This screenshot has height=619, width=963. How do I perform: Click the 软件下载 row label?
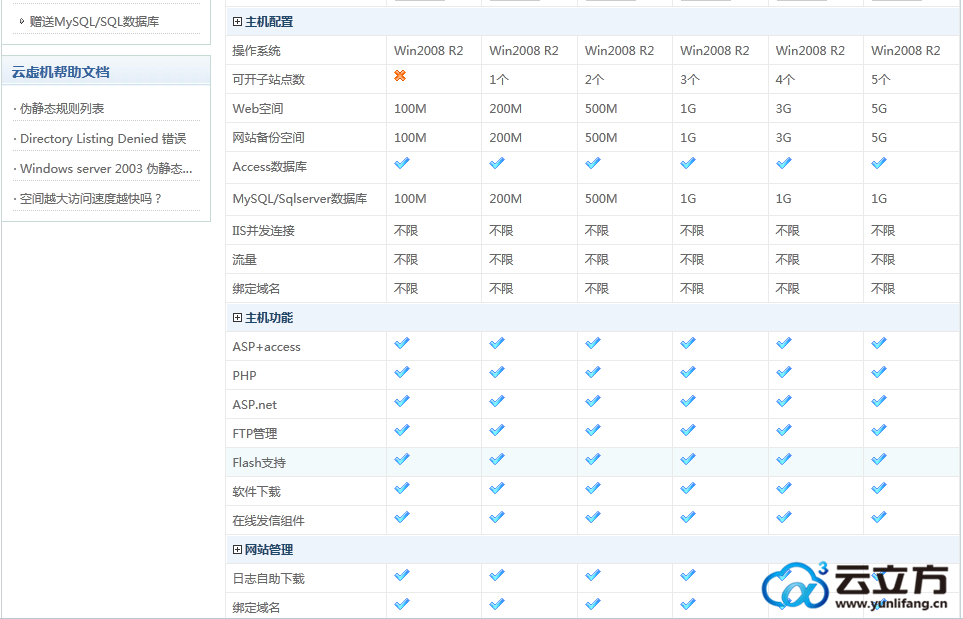(x=256, y=492)
